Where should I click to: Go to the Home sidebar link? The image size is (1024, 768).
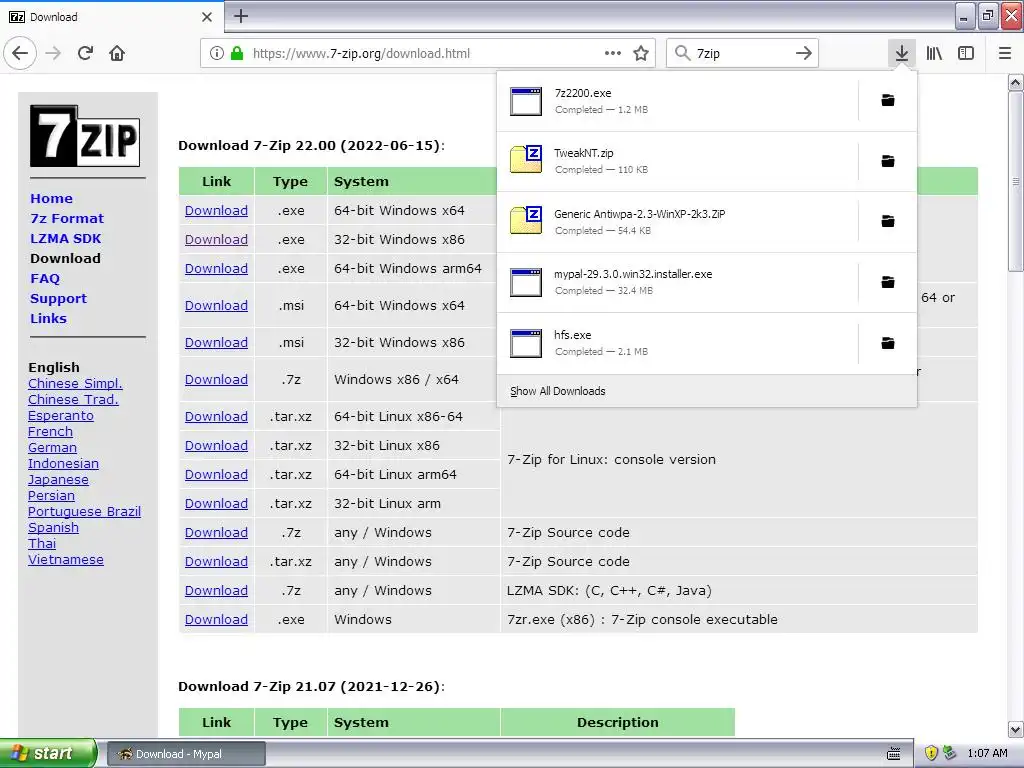click(x=51, y=198)
